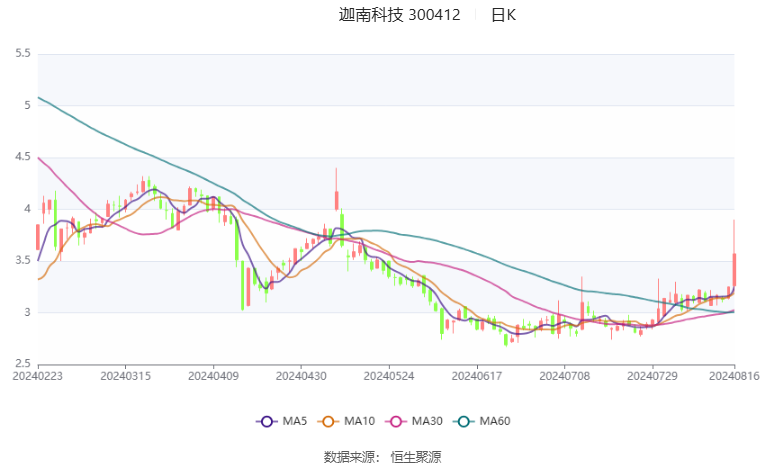Click the chart title 迦南科技 300412

click(x=399, y=15)
